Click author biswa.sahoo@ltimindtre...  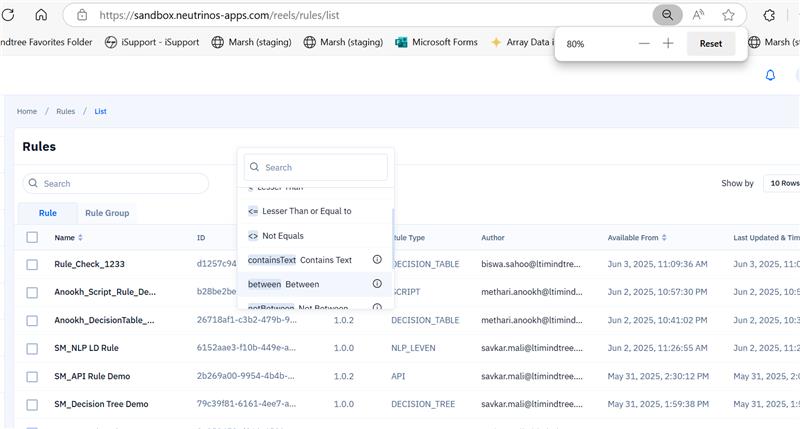coord(531,264)
